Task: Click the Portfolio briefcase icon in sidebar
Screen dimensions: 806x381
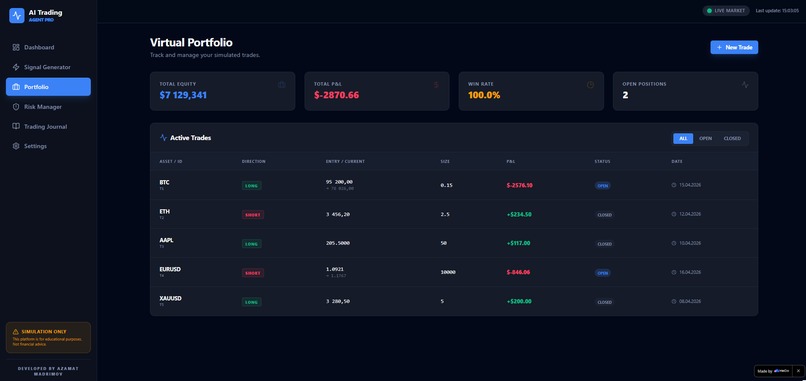Action: (x=16, y=87)
